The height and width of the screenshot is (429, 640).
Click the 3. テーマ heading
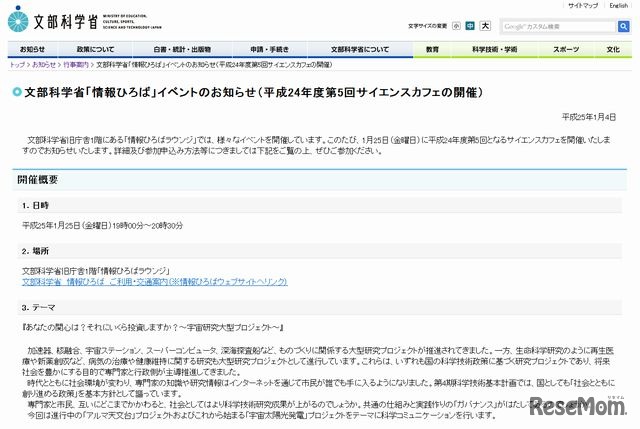pos(38,308)
